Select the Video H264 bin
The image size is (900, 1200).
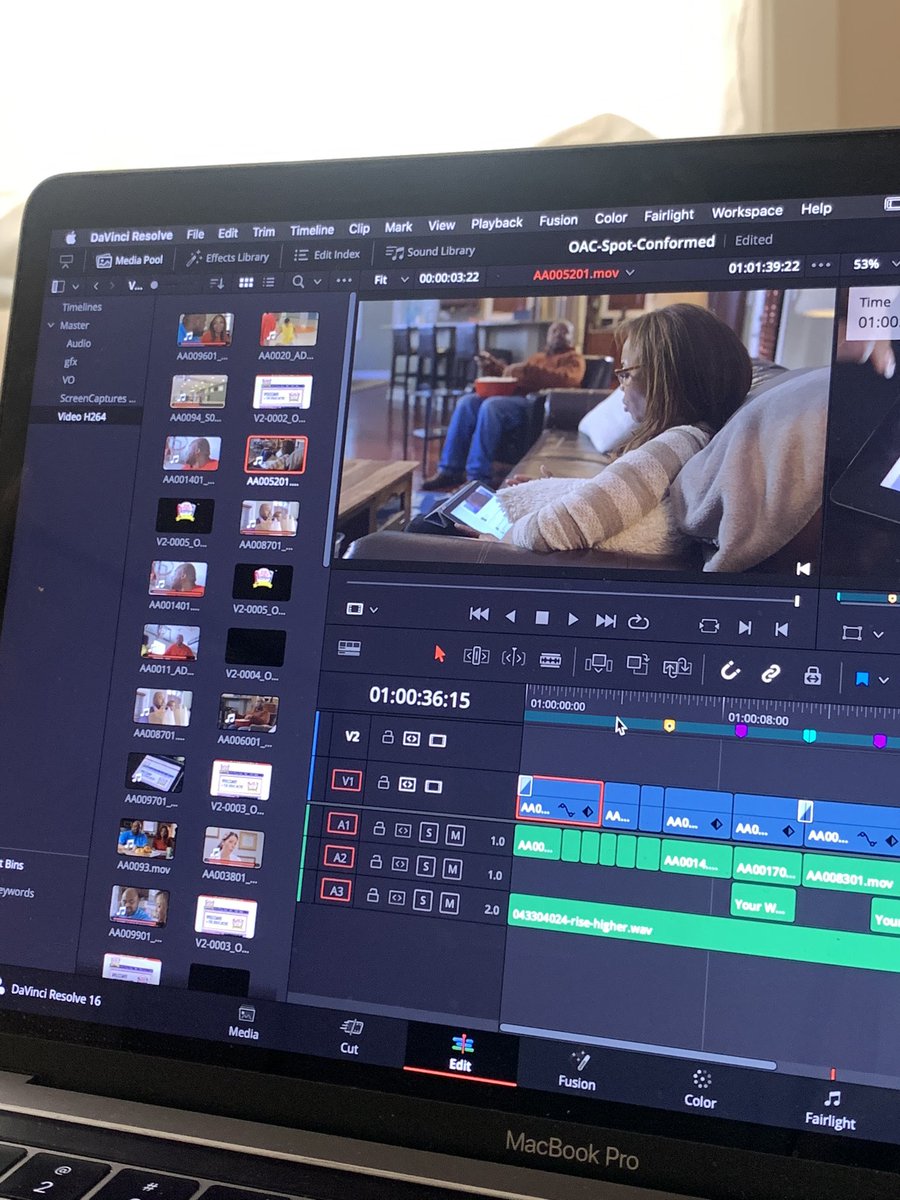[82, 416]
